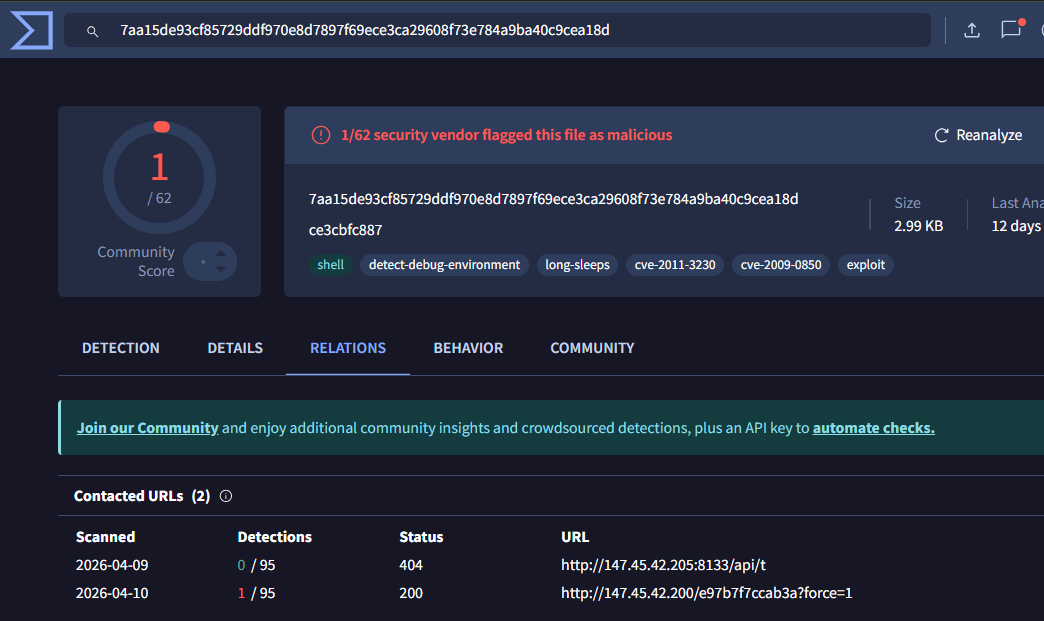This screenshot has width=1044, height=621.
Task: Vote down on community score
Action: pyautogui.click(x=221, y=269)
